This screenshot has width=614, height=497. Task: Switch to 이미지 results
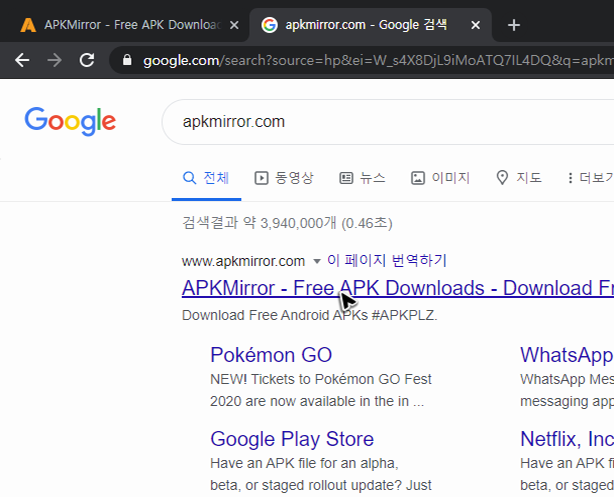[x=440, y=178]
